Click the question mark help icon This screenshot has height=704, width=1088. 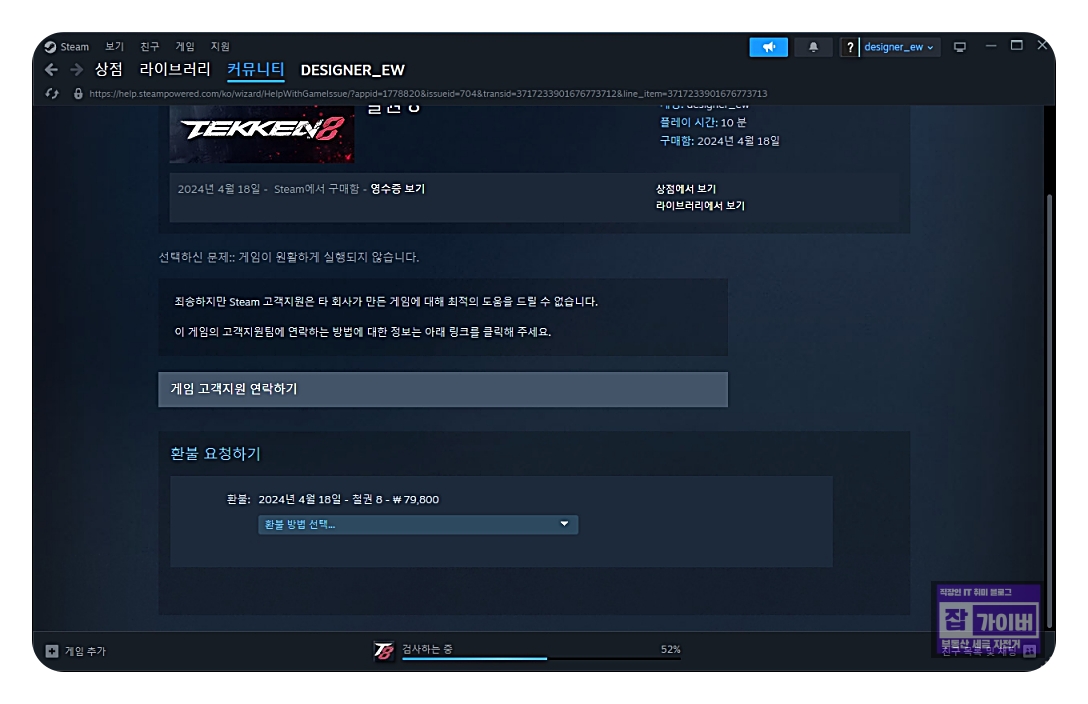tap(849, 47)
